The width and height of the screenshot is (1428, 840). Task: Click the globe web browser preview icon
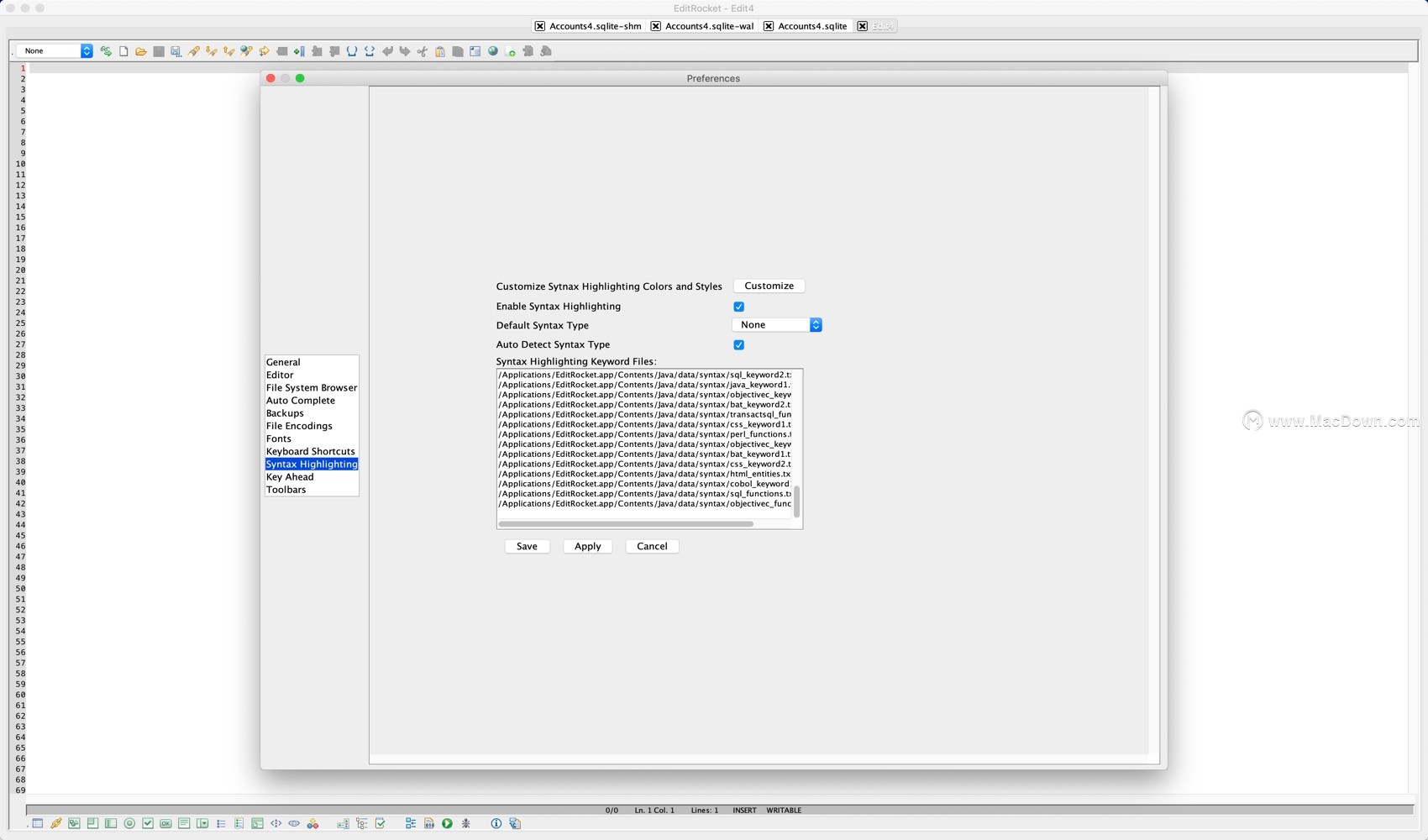click(x=493, y=51)
